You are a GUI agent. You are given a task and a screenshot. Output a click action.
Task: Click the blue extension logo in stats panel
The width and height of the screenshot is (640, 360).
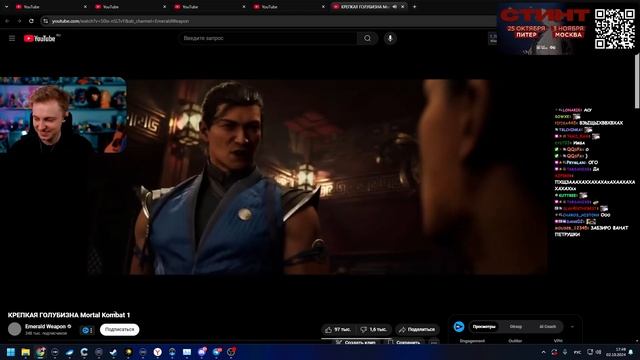coord(459,327)
